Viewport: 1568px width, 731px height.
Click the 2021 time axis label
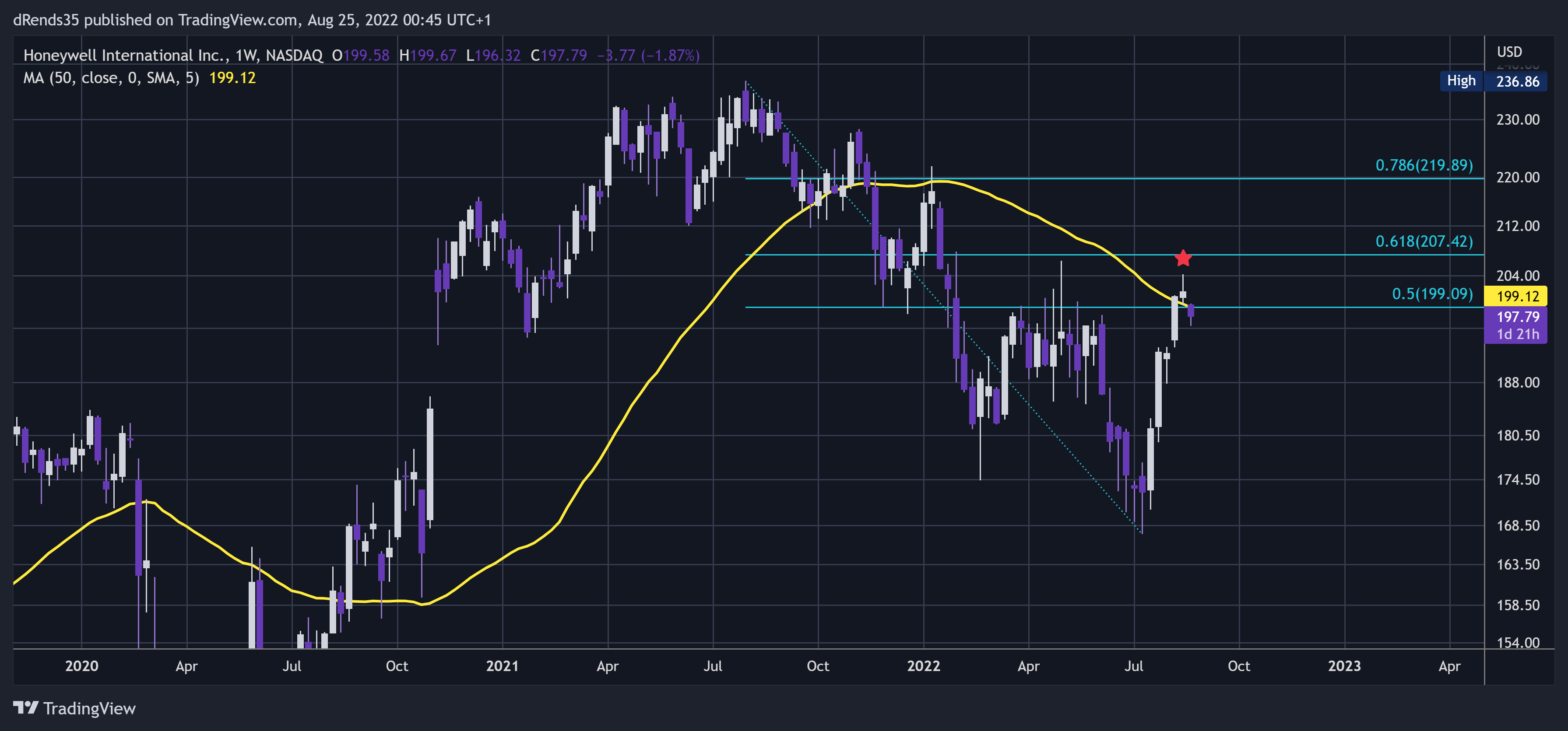pyautogui.click(x=502, y=666)
